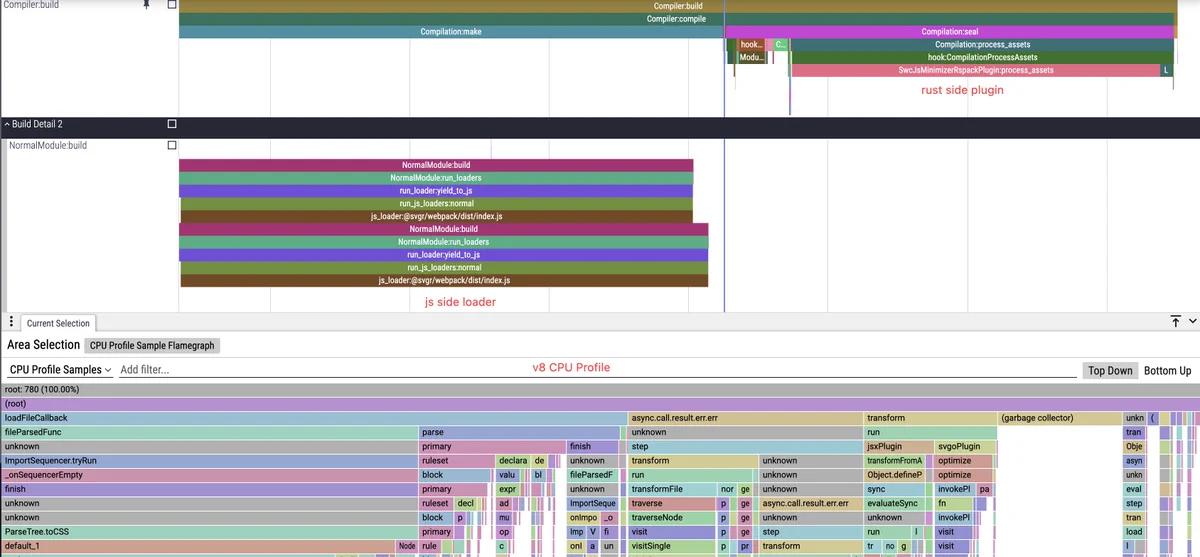Select the Top Down view button
The height and width of the screenshot is (557, 1200).
[1110, 370]
